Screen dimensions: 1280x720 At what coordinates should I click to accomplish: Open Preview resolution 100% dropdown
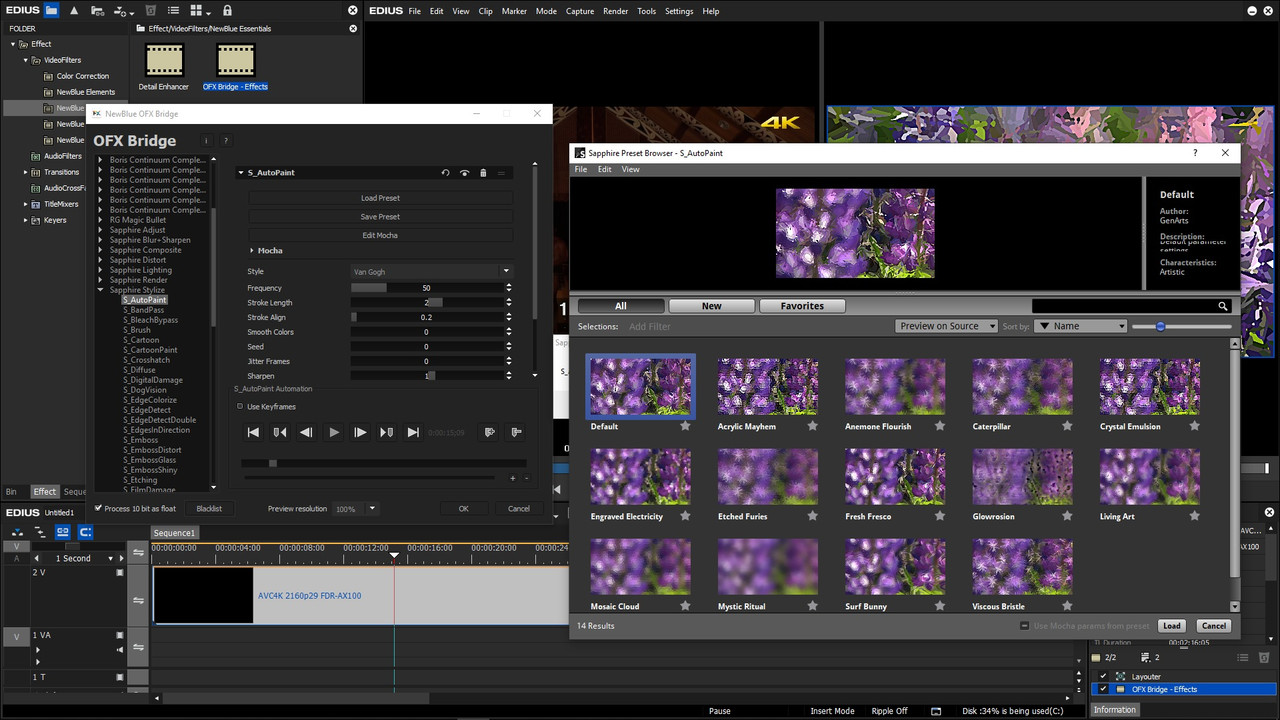[355, 509]
